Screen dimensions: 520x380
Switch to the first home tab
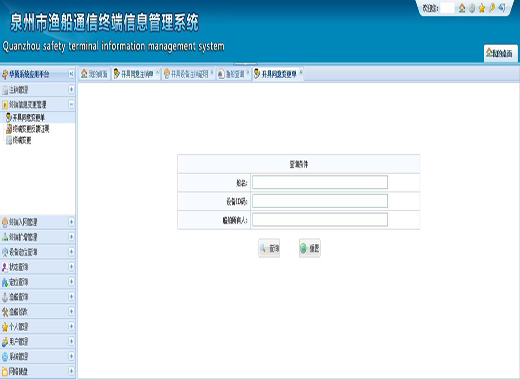(95, 74)
